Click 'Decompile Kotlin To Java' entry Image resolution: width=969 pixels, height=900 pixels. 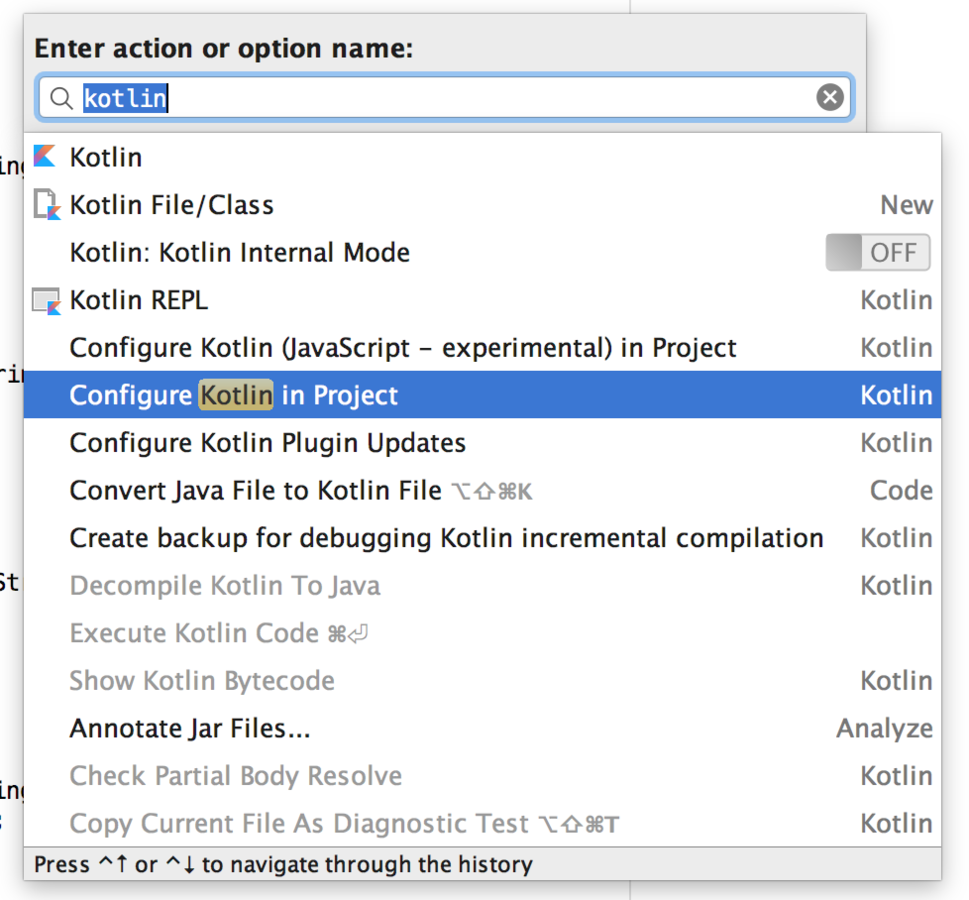pos(482,585)
